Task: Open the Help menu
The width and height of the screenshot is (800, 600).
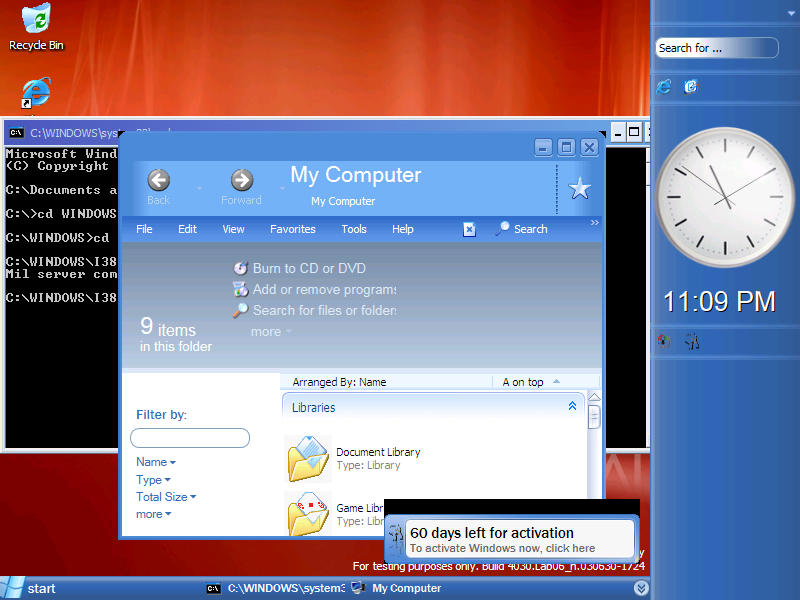Action: click(403, 230)
